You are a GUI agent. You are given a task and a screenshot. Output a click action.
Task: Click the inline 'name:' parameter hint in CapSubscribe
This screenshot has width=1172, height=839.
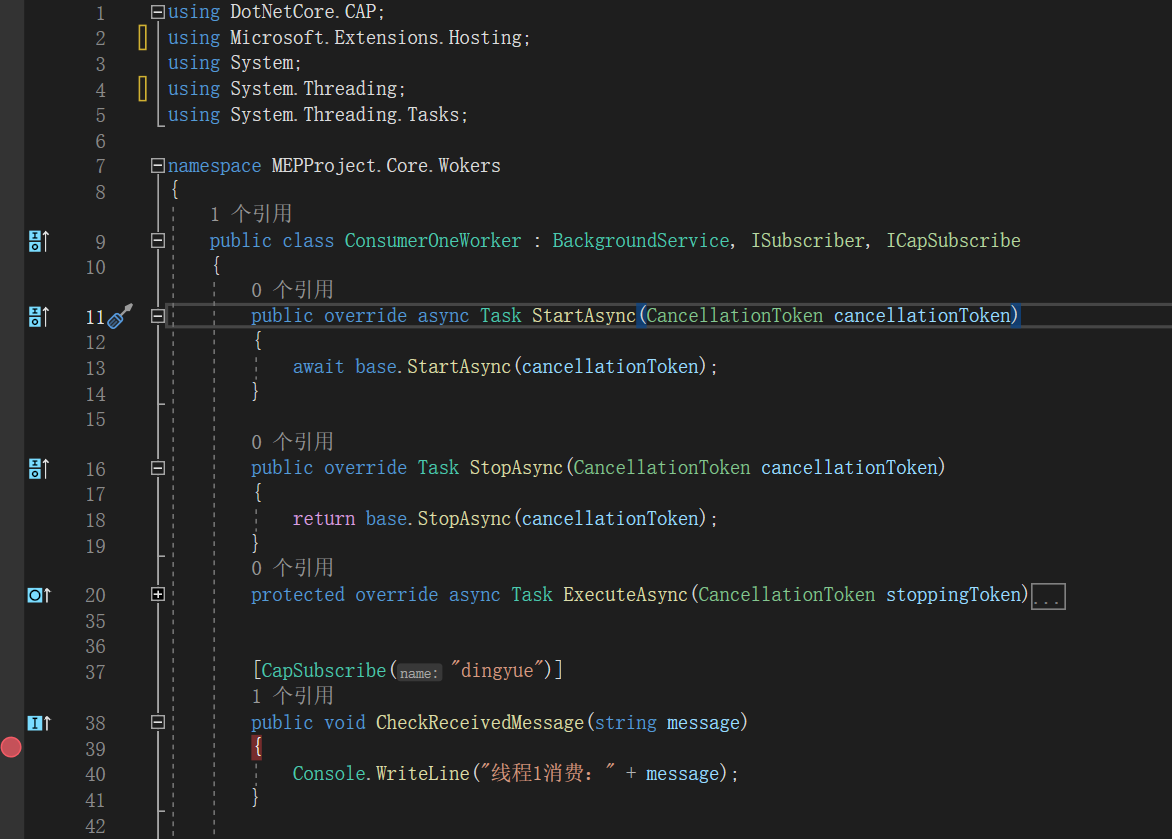point(418,671)
